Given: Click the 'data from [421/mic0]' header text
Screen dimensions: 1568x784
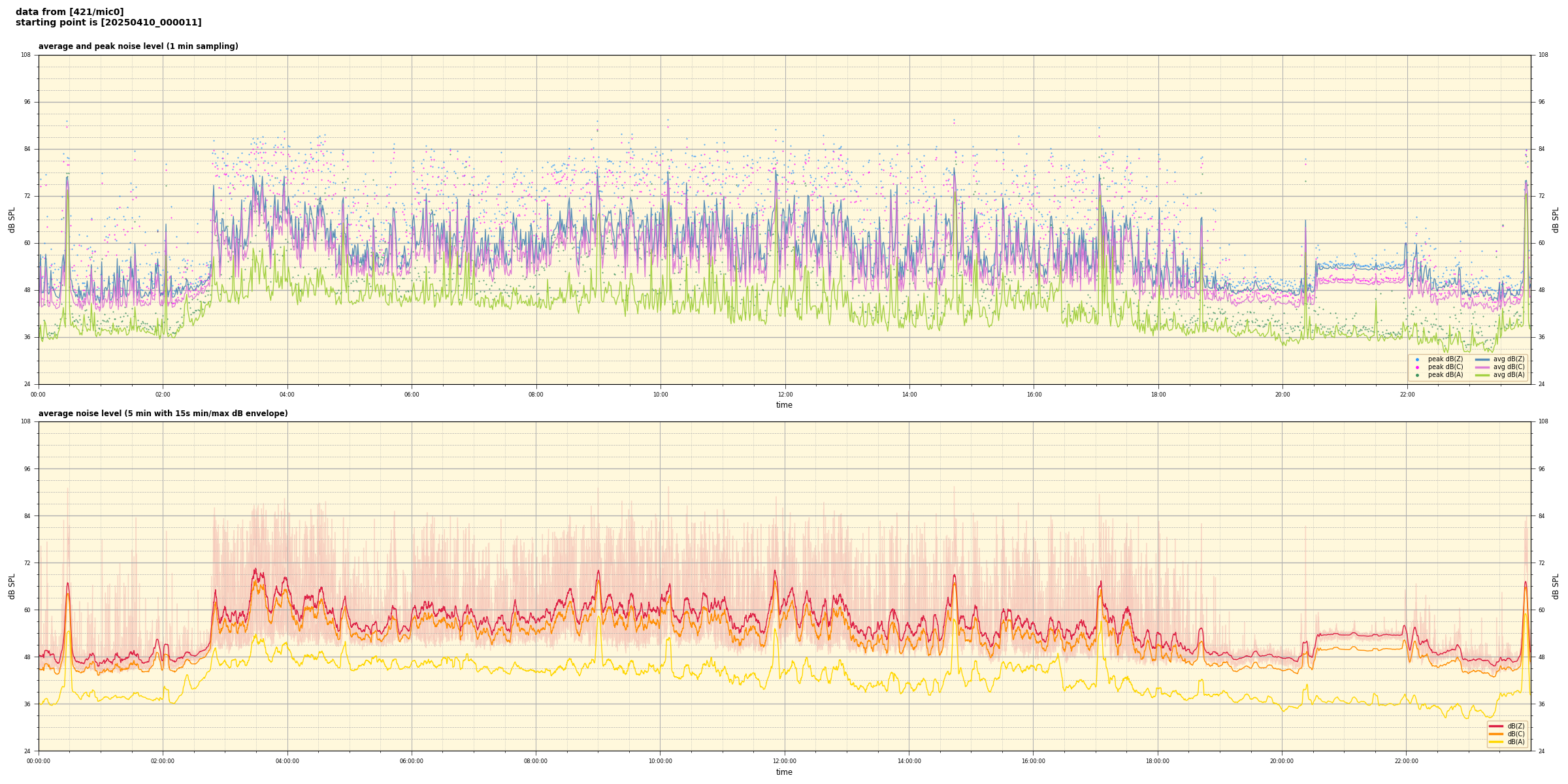Looking at the screenshot, I should 69,12.
